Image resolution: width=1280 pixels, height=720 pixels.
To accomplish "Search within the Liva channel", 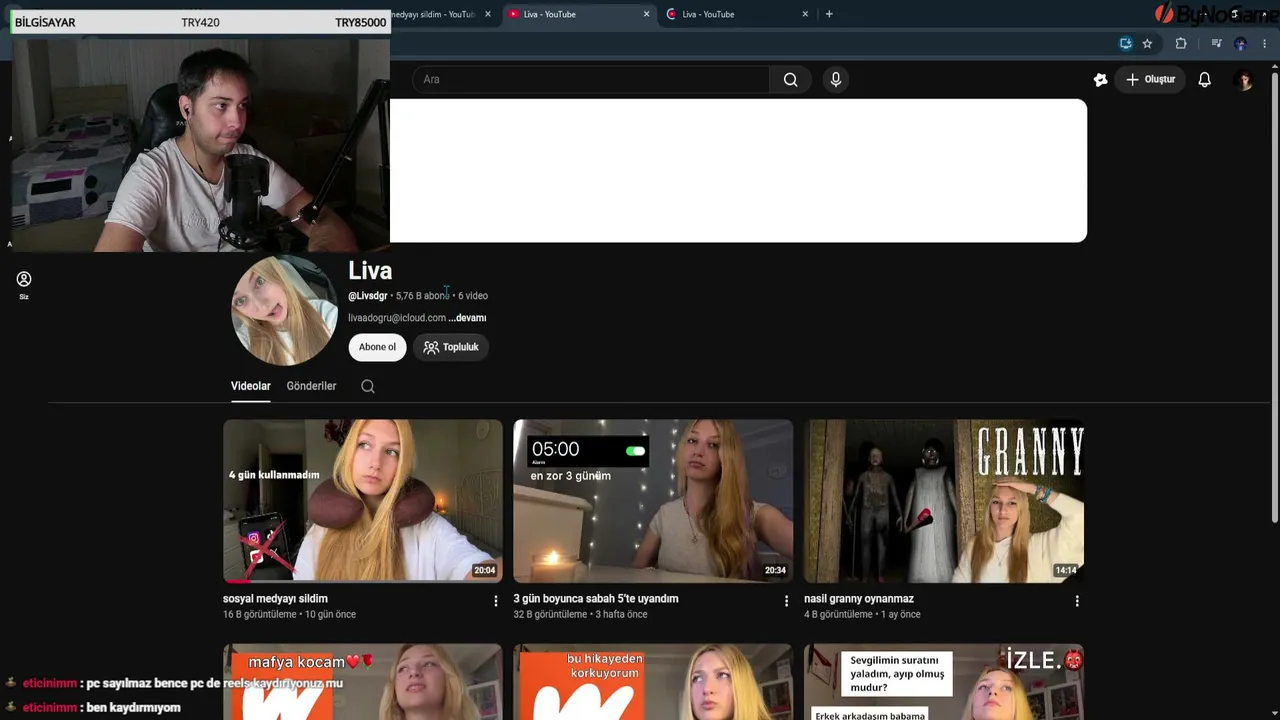I will [368, 386].
